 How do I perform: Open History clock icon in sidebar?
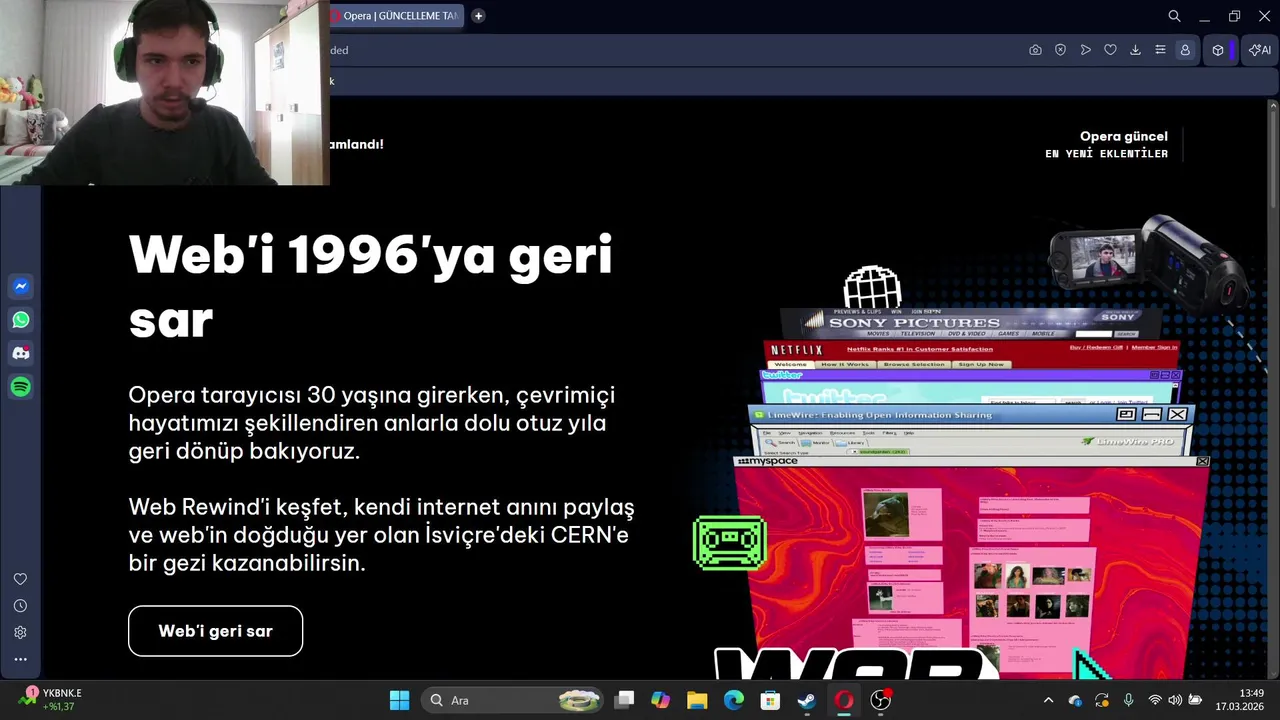[20, 606]
